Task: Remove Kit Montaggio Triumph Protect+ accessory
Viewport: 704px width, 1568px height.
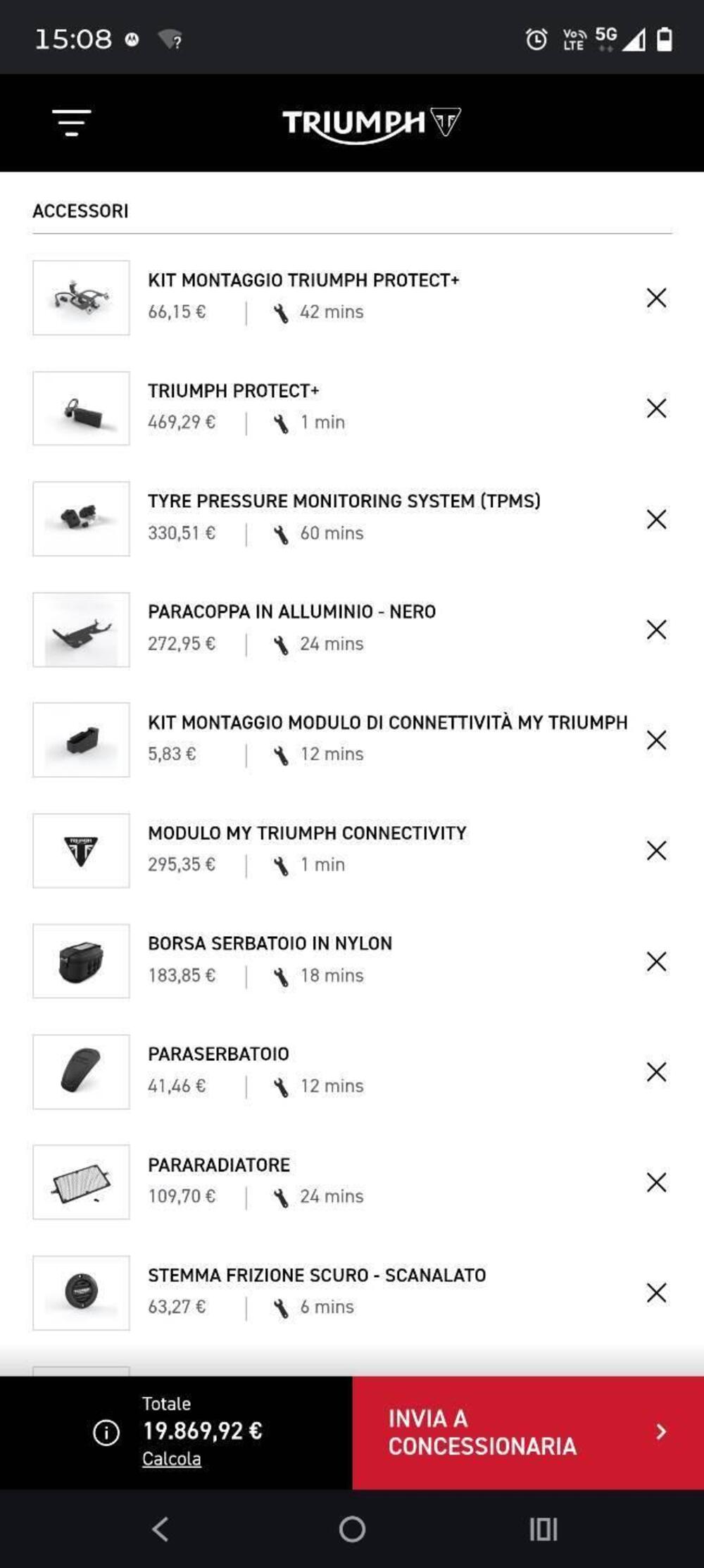Action: [x=656, y=298]
